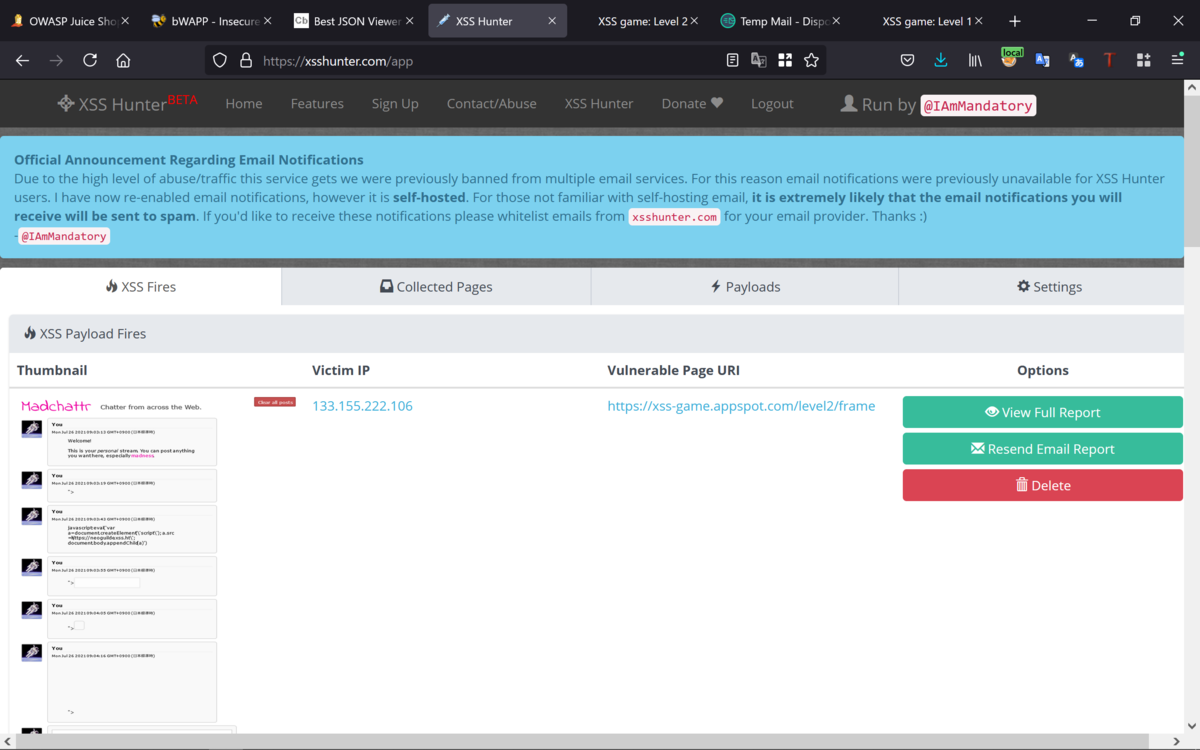This screenshot has height=750, width=1200.
Task: Click the browser forward arrow
Action: tap(56, 60)
